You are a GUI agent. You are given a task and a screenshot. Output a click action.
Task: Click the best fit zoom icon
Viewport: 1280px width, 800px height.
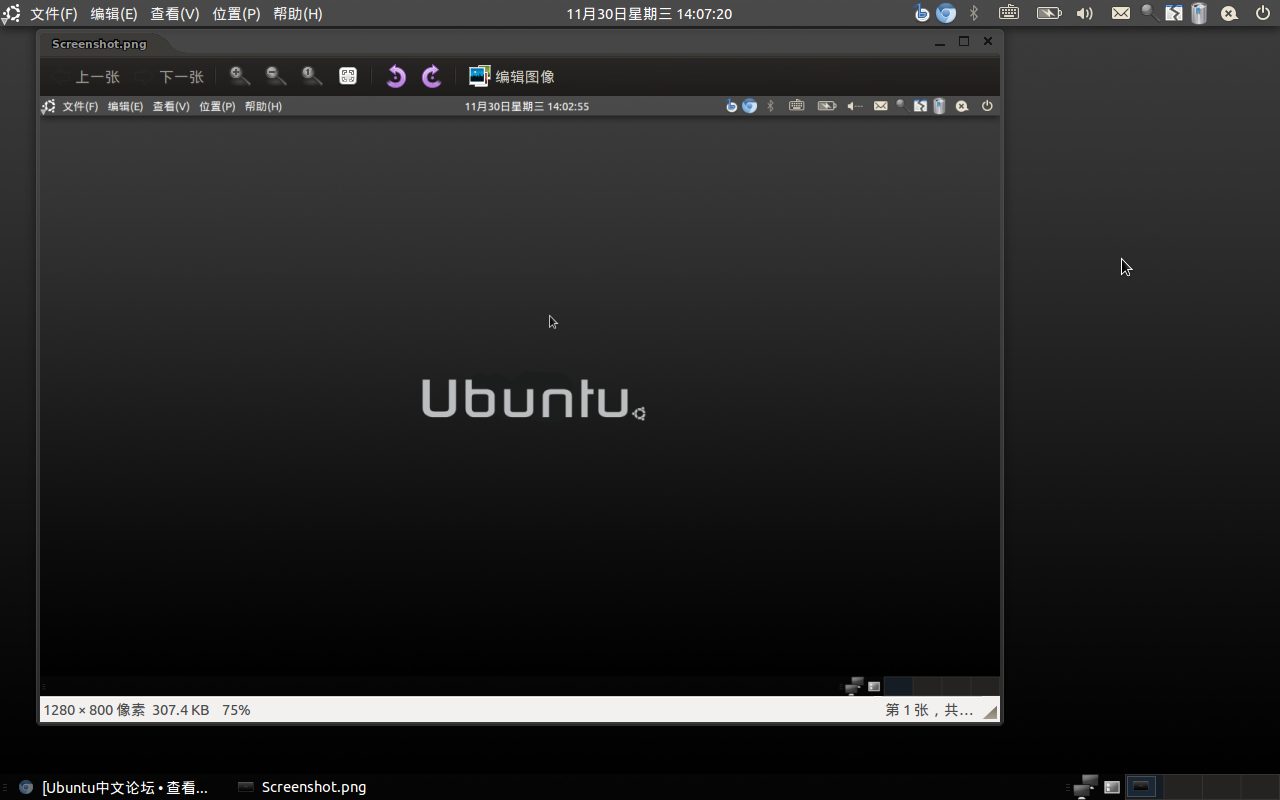coord(348,76)
